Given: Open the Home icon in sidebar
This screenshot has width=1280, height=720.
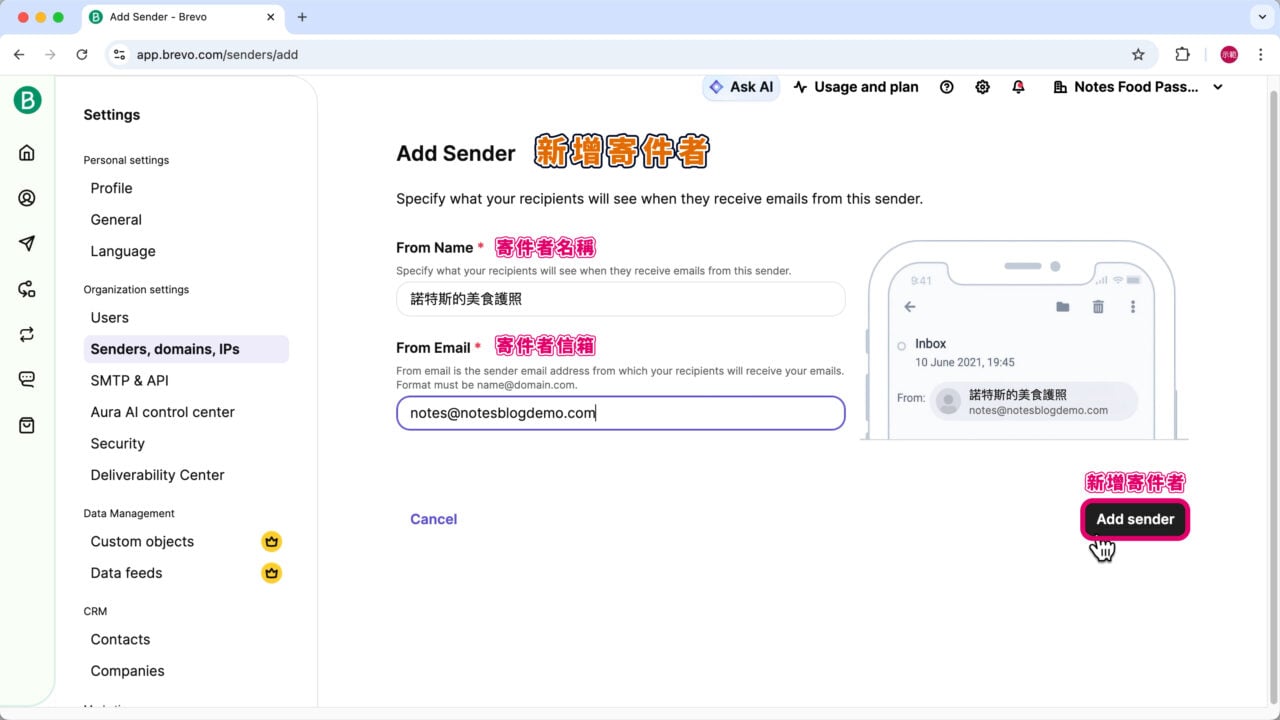Looking at the screenshot, I should tap(27, 153).
